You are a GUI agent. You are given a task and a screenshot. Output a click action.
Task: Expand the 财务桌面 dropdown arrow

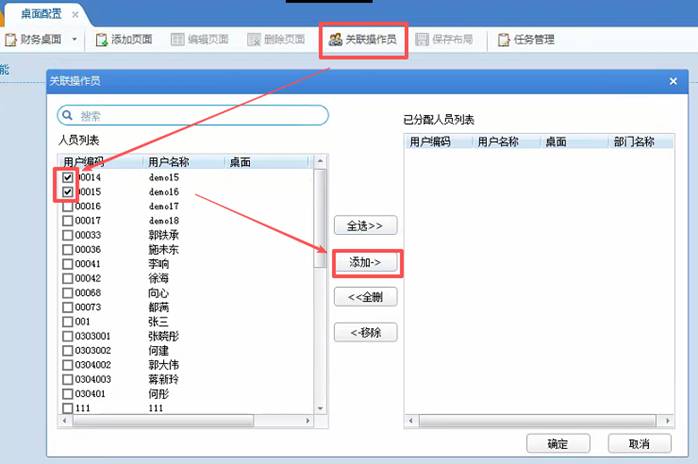74,40
